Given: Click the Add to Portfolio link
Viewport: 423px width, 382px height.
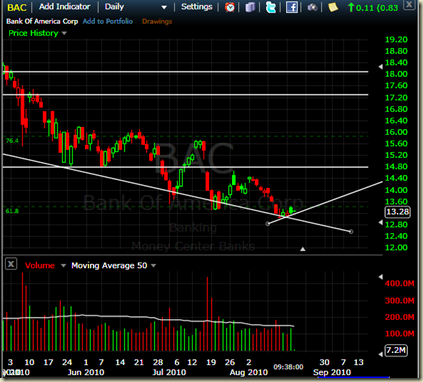Looking at the screenshot, I should pos(108,21).
